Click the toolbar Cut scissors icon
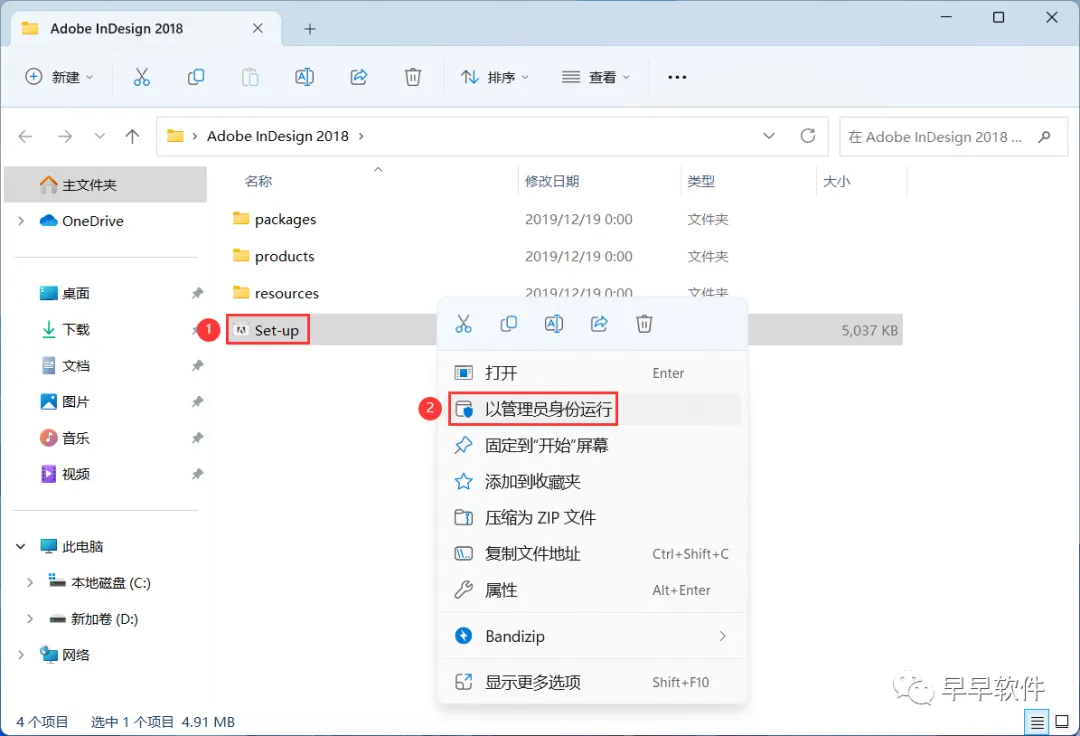 [x=141, y=77]
